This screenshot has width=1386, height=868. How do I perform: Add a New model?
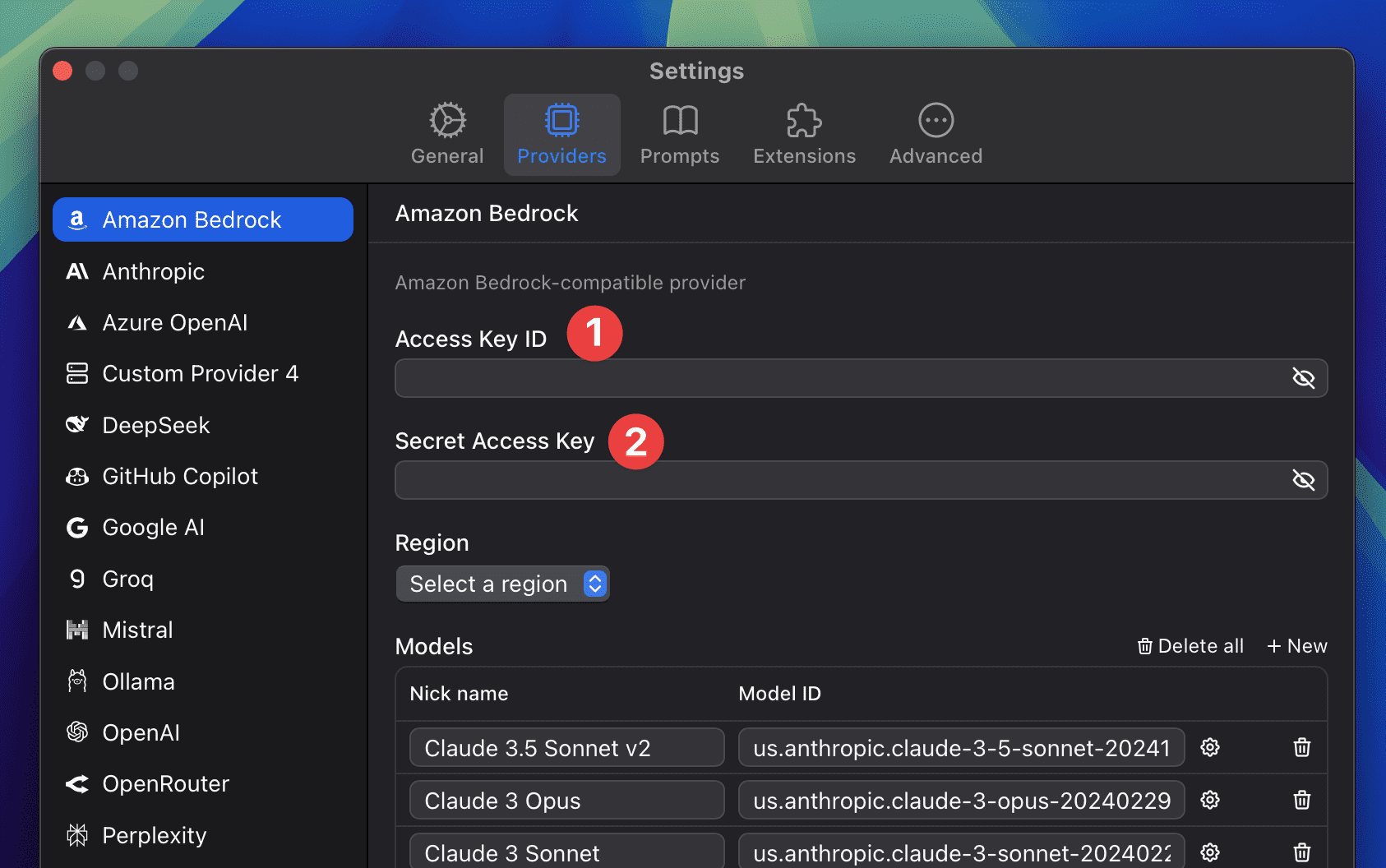pos(1297,646)
